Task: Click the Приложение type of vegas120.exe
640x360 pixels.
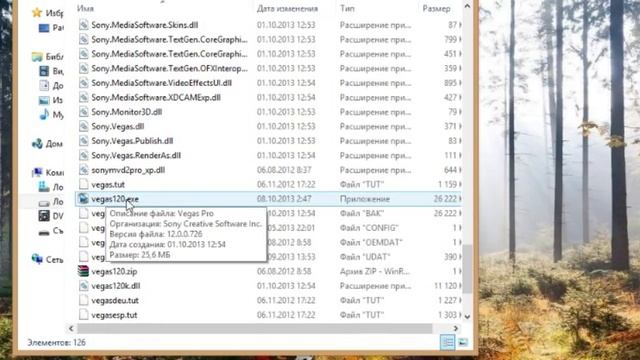Action: 364,199
